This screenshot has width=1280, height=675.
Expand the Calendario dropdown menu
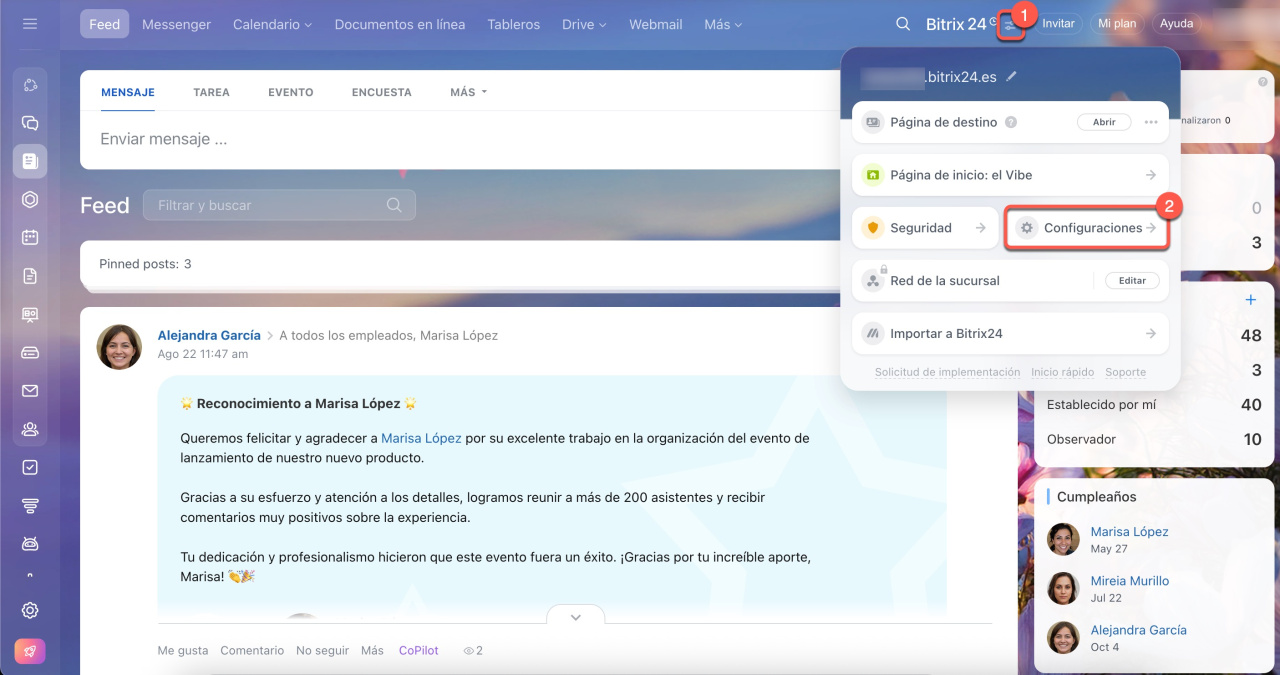point(272,24)
